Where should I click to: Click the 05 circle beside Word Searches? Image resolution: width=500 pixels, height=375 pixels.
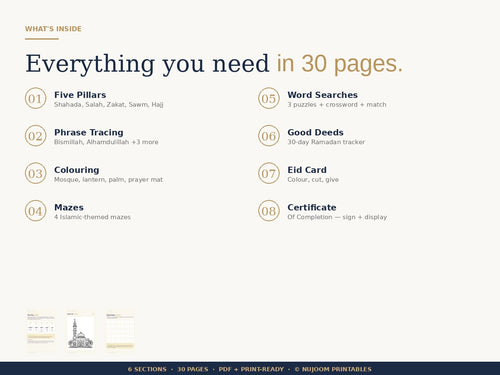coord(269,98)
